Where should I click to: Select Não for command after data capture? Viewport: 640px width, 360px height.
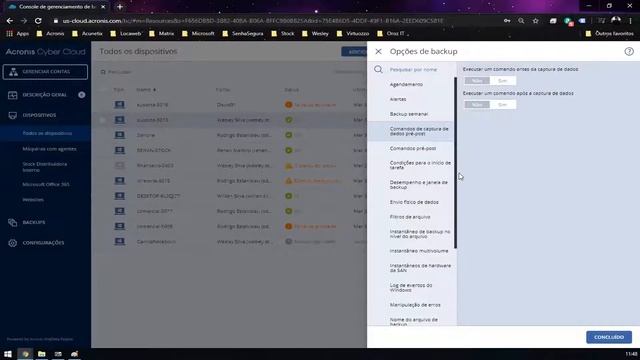click(477, 105)
